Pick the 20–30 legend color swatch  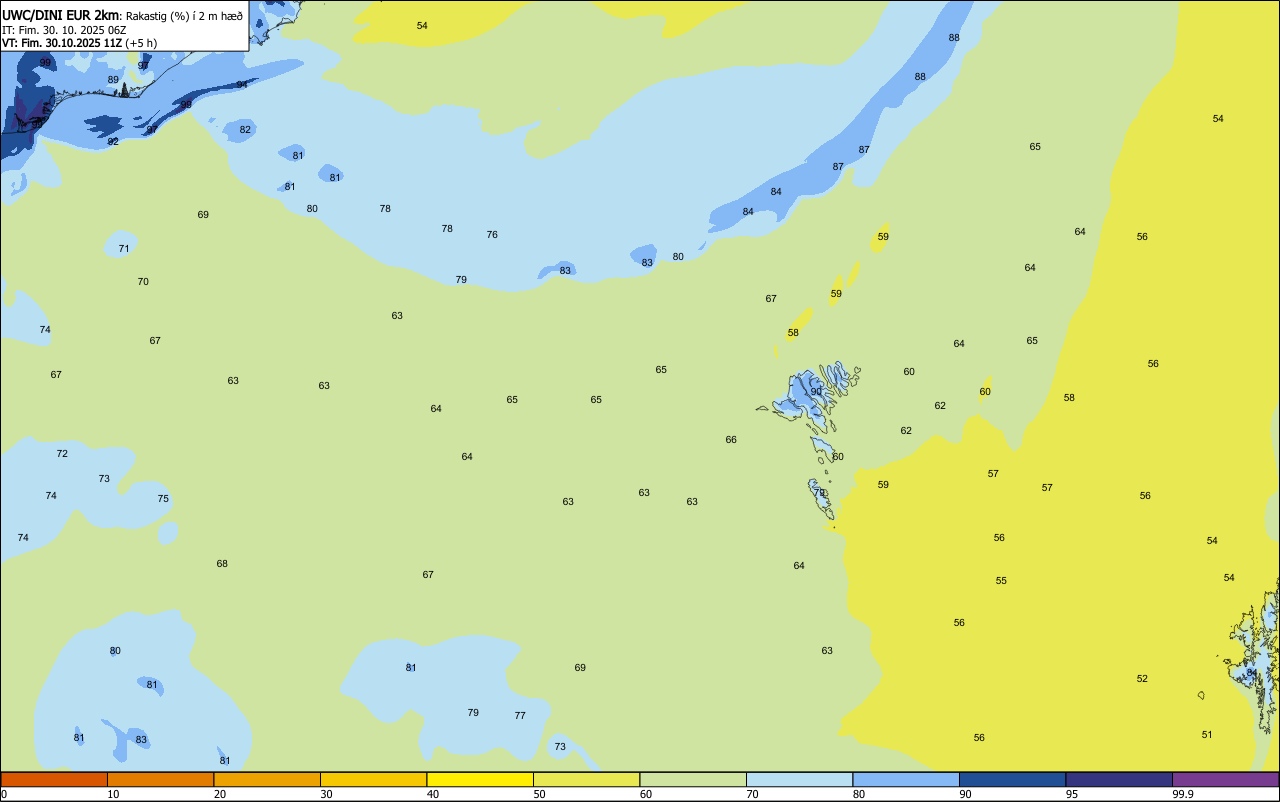tap(267, 779)
